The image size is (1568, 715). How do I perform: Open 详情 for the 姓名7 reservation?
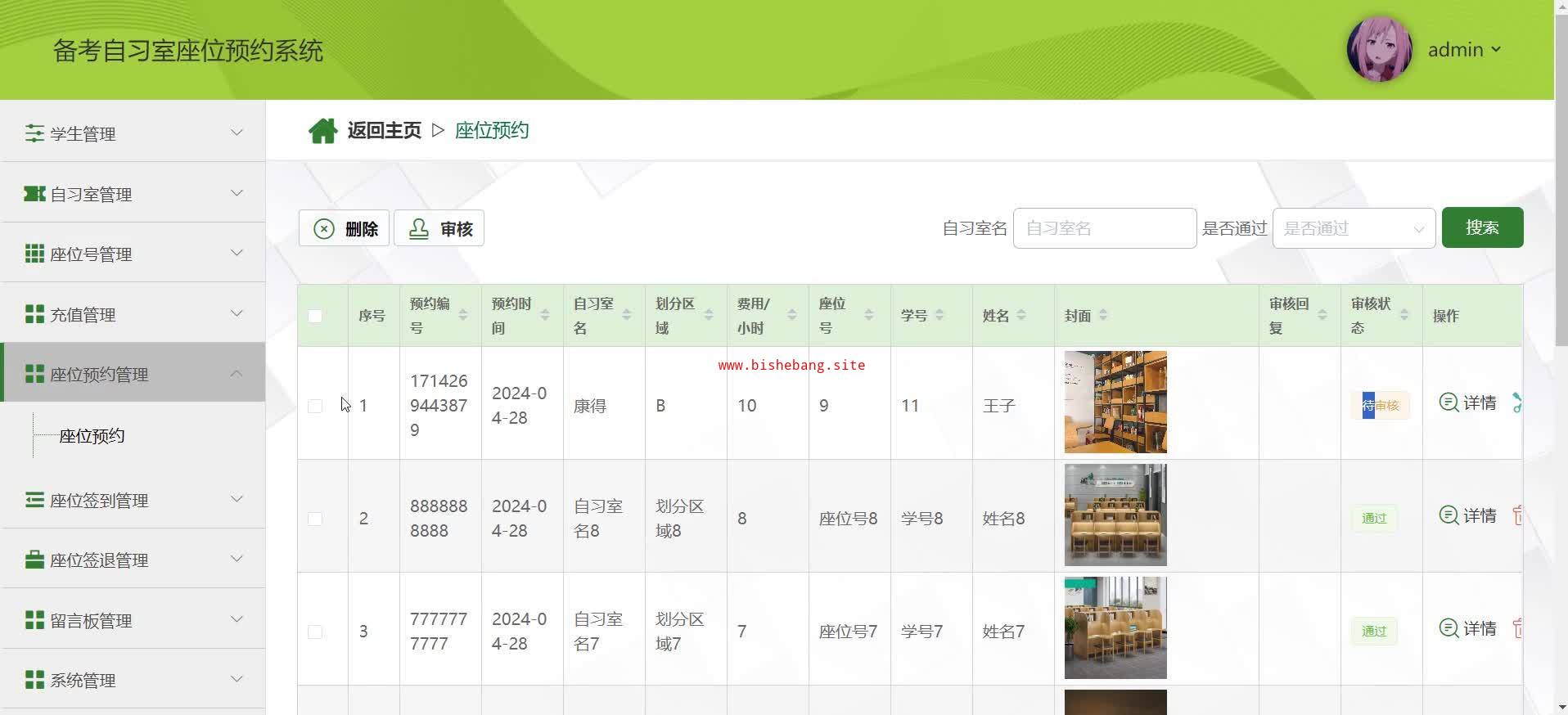coord(1468,628)
